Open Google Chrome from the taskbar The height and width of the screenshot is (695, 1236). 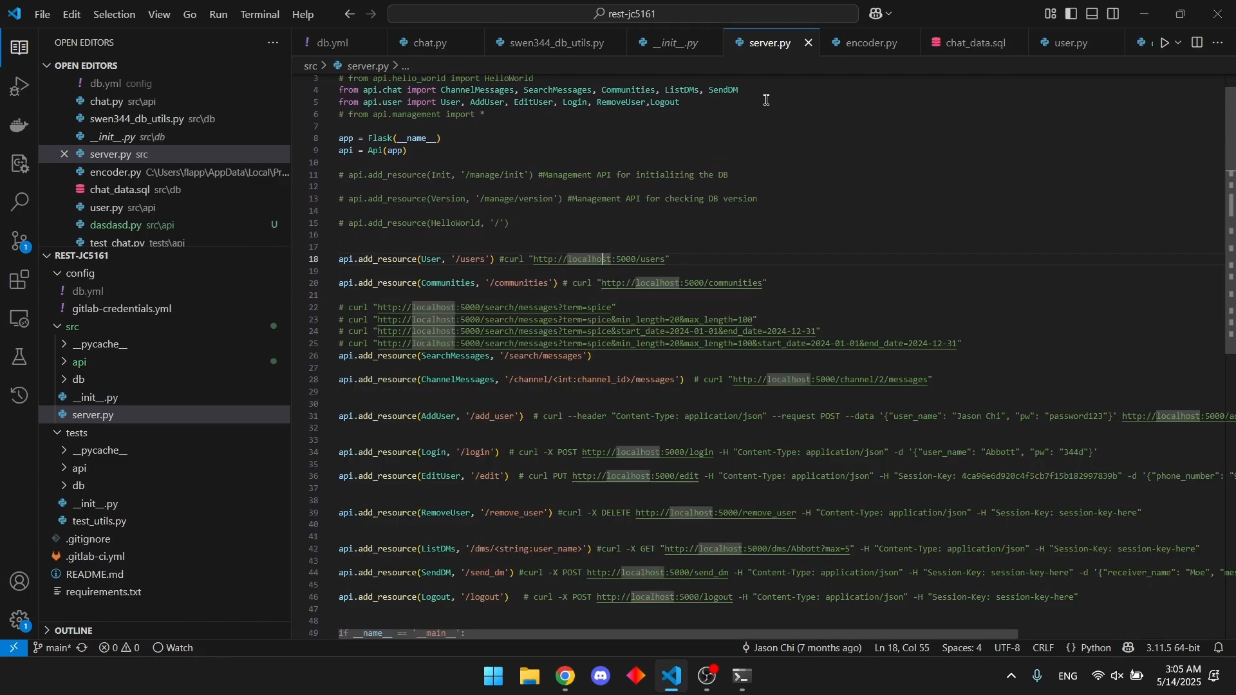coord(565,676)
